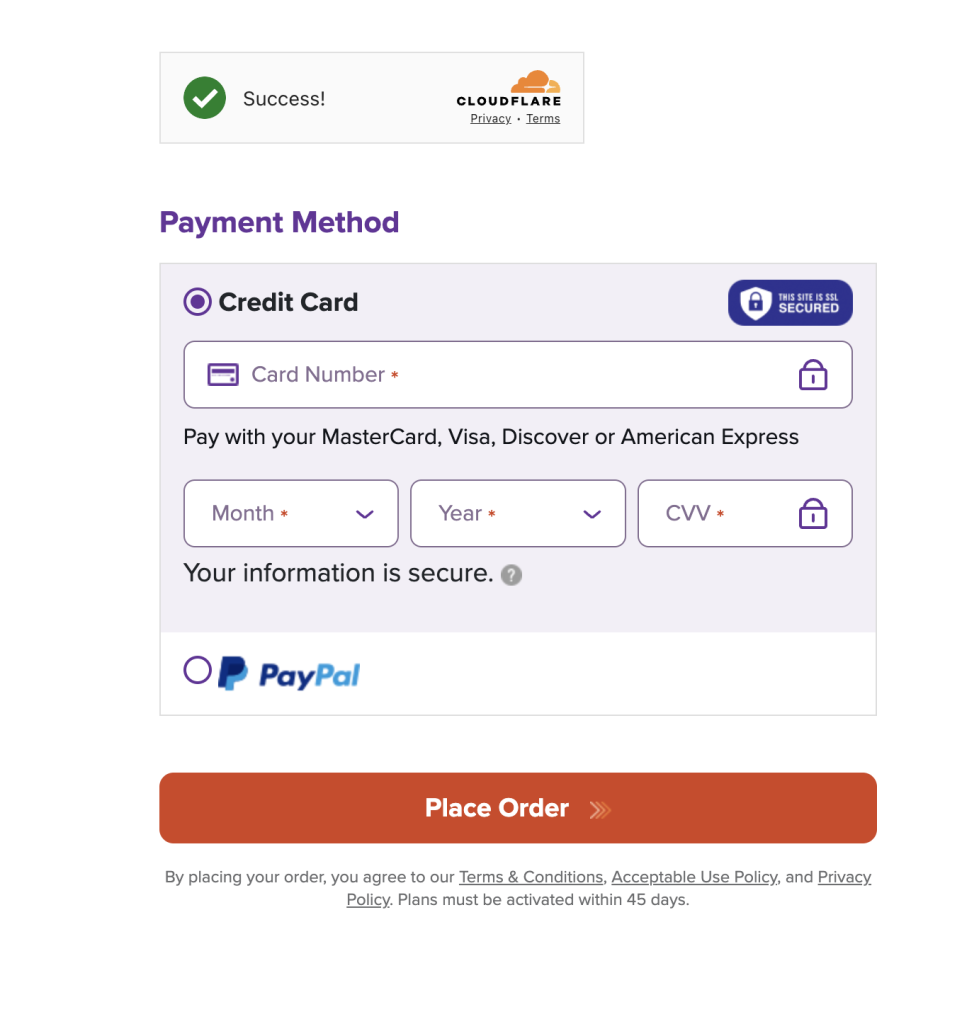Open the Month expiration dropdown
This screenshot has width=962, height=1024.
(291, 513)
